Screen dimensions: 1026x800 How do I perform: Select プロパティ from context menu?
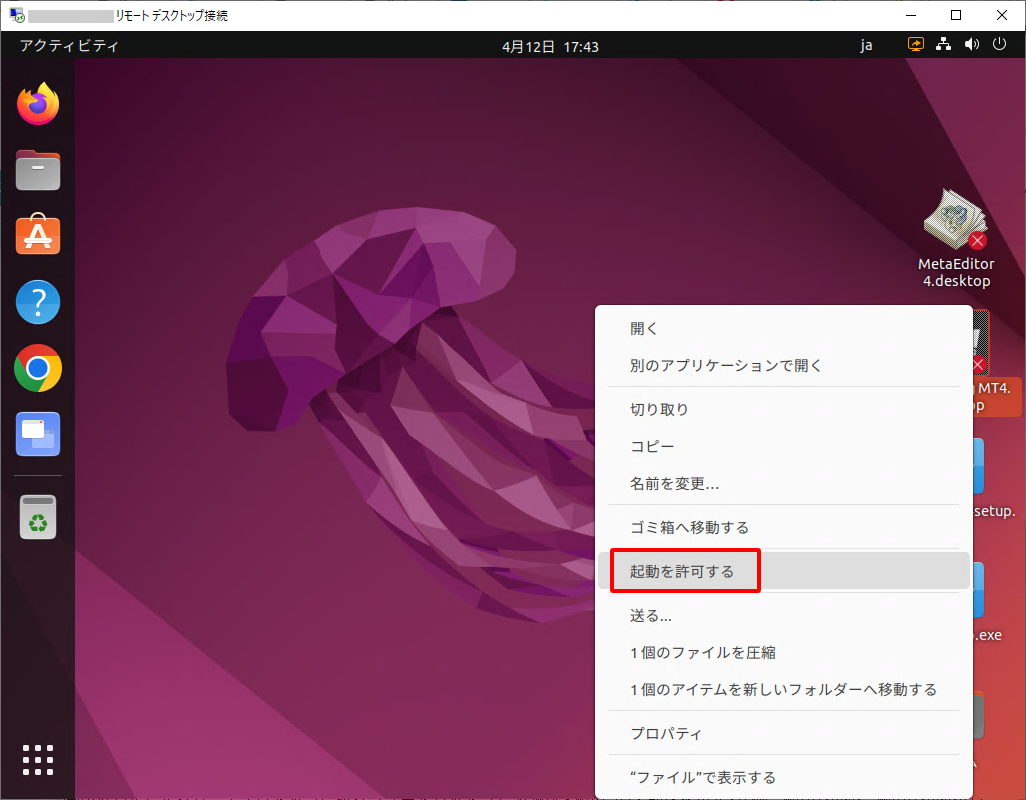666,733
